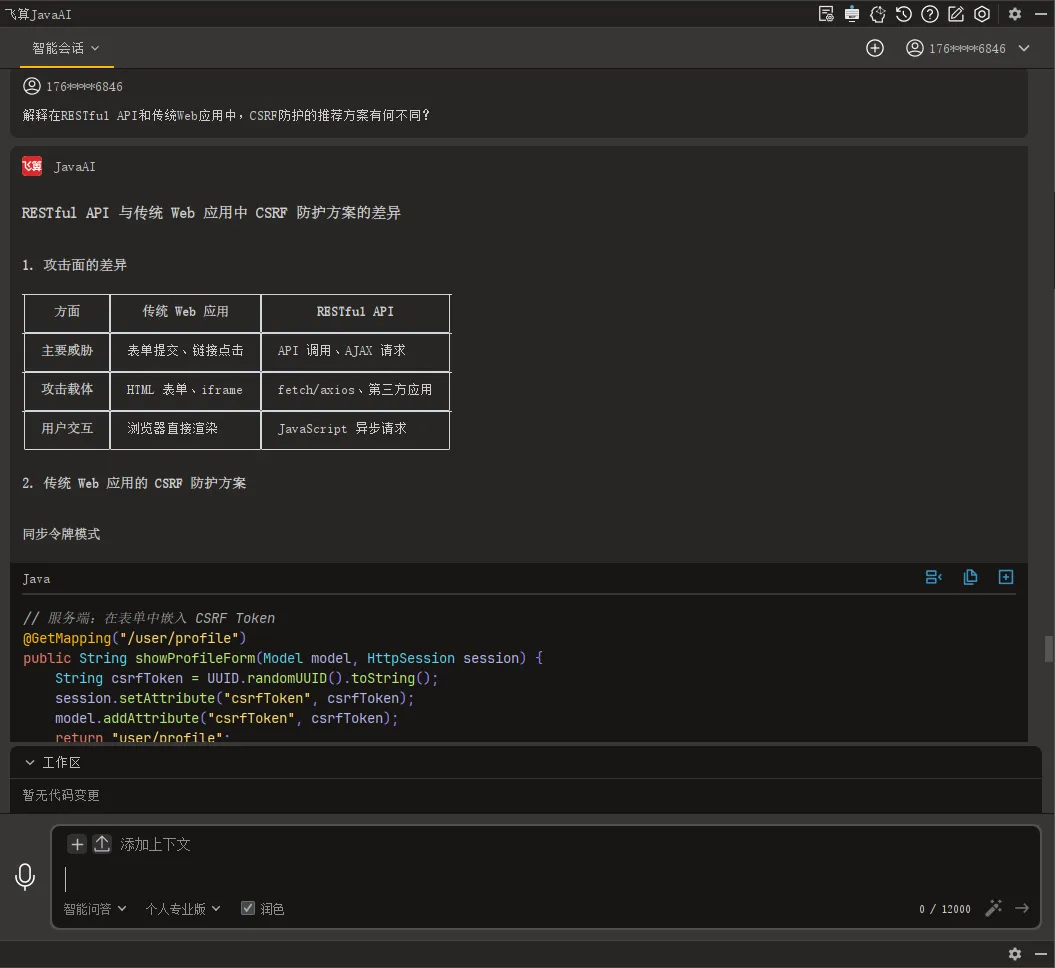Click the user question about CSRF protection
Viewport: 1055px width, 968px height.
pyautogui.click(x=226, y=116)
